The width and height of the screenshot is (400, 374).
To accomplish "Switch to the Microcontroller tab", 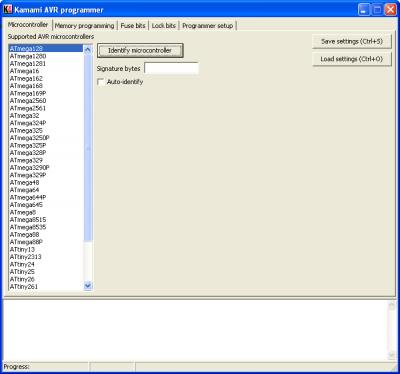I will (28, 25).
